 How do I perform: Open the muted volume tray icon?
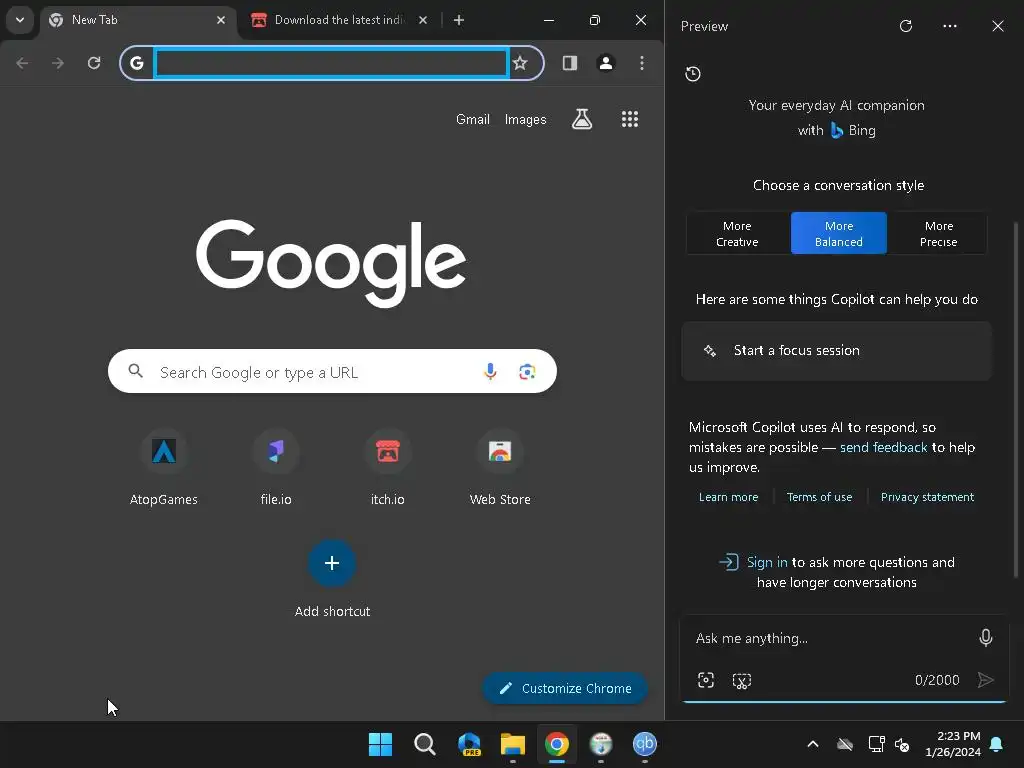(x=902, y=744)
